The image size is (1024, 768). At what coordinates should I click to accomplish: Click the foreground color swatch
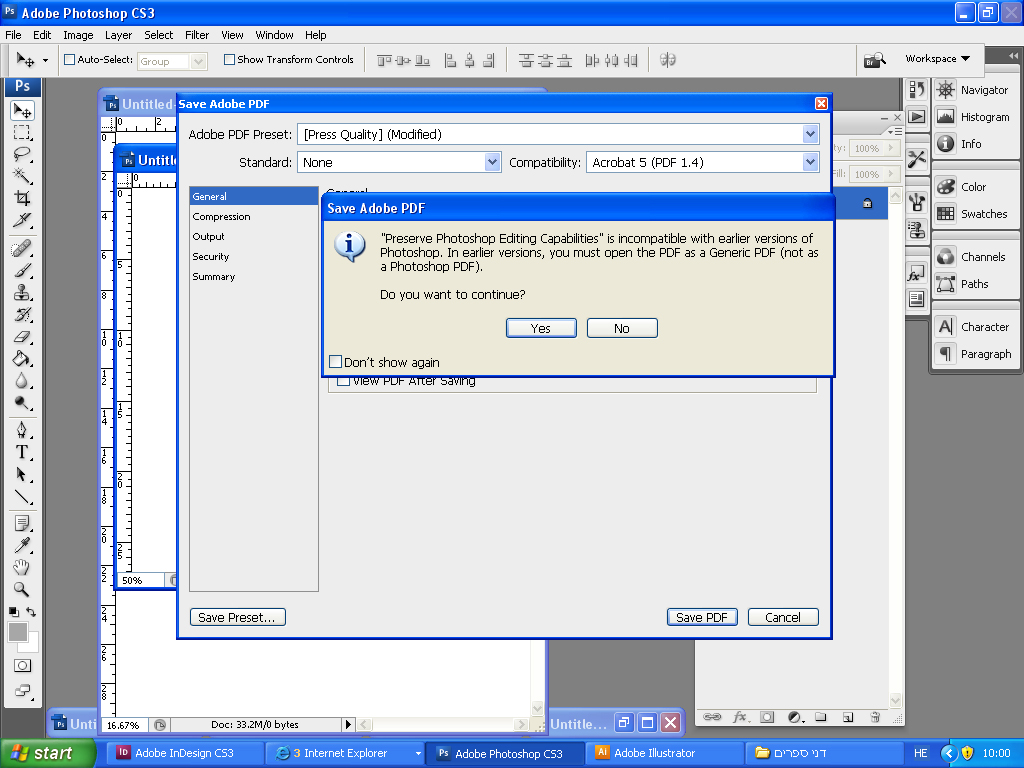tap(18, 631)
